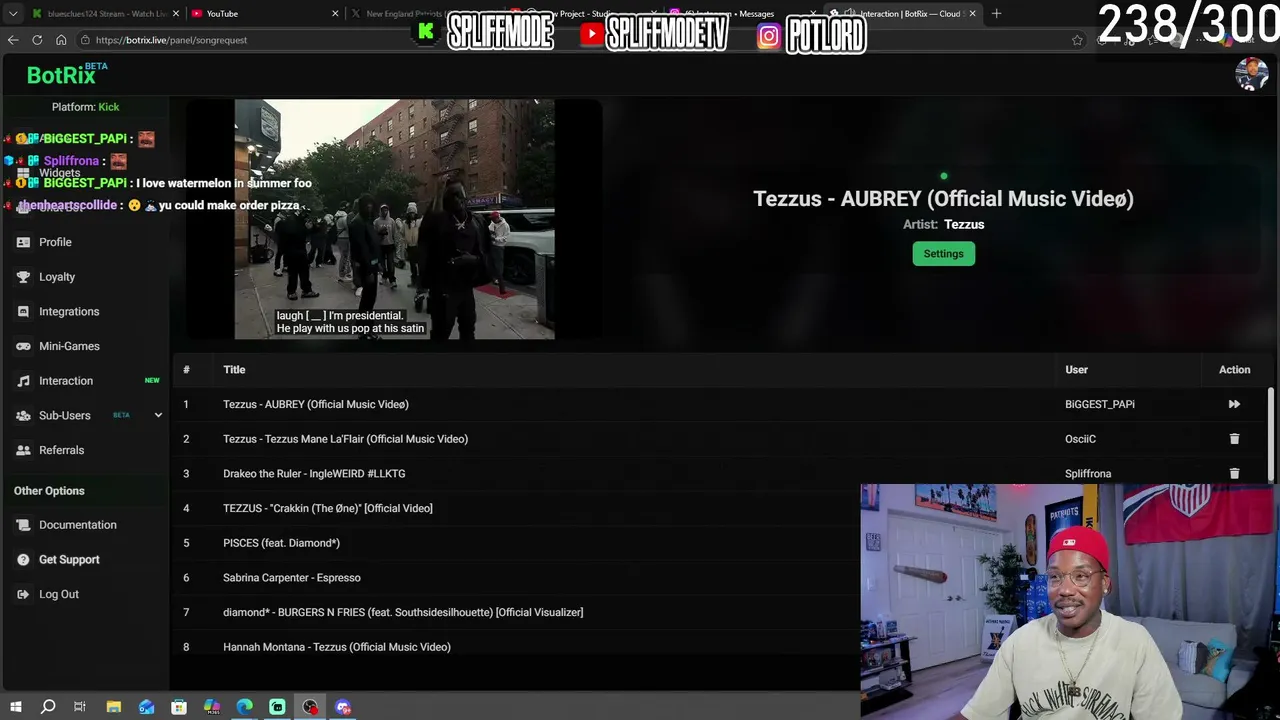The height and width of the screenshot is (720, 1280).
Task: Select the Hannah Montana - Tezzus row
Action: [337, 647]
